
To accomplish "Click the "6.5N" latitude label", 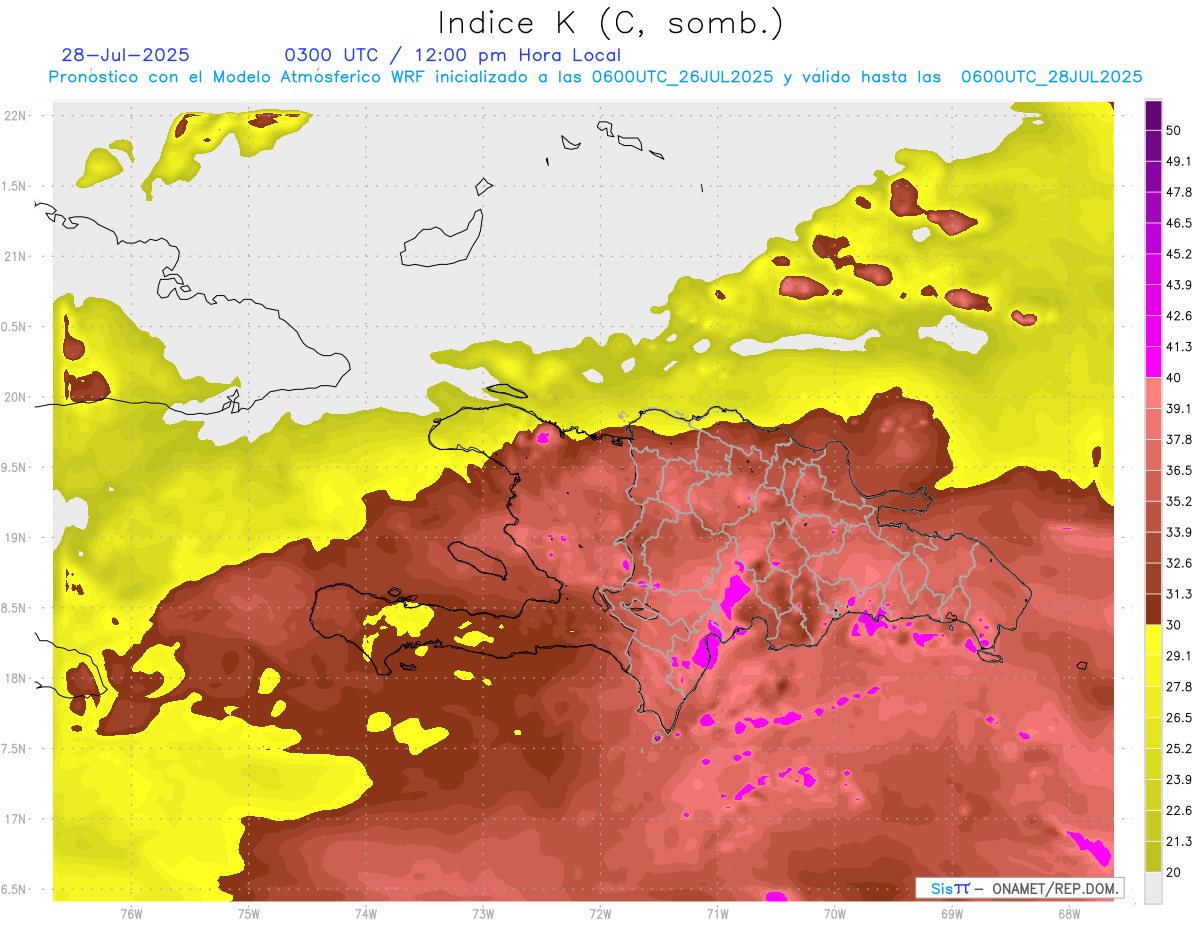I will 14,890.
